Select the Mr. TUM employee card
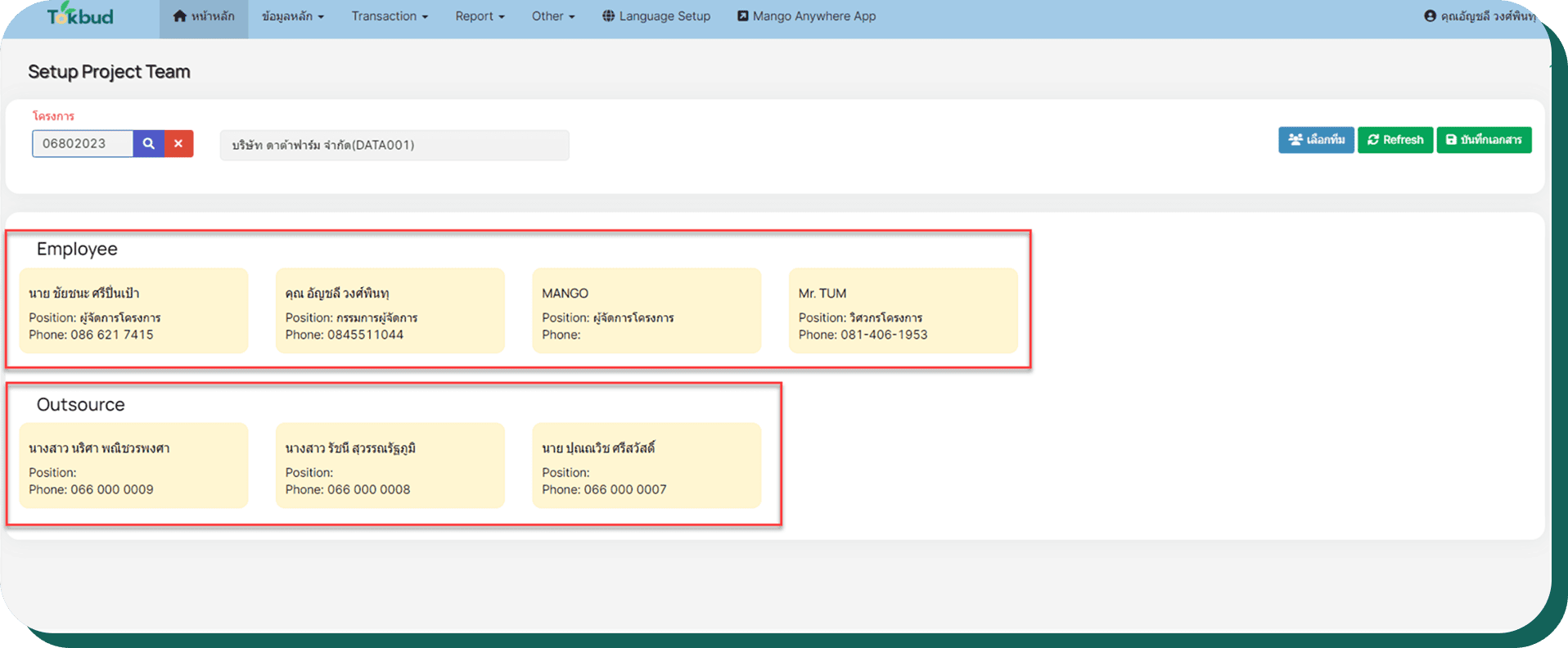 point(903,311)
